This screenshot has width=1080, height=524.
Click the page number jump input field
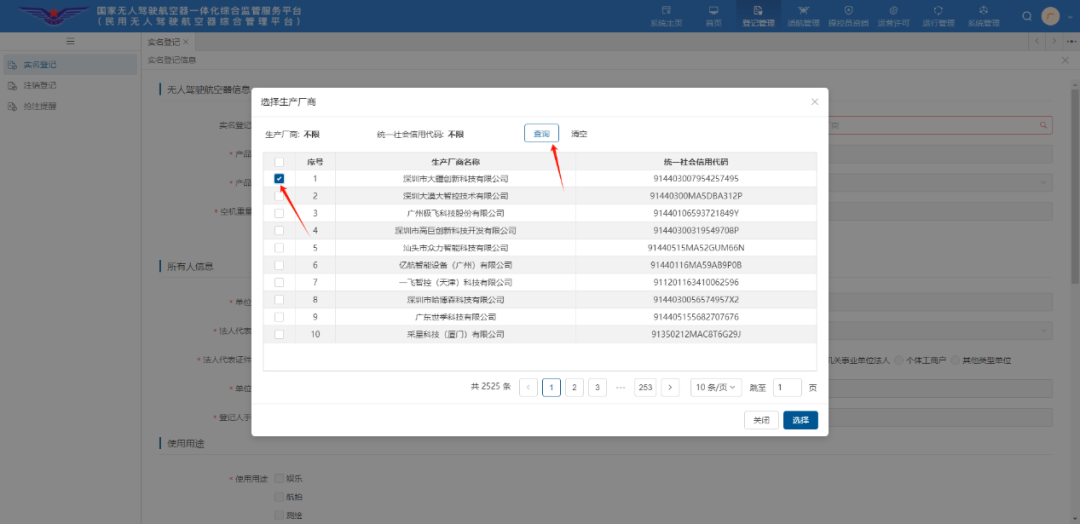pos(787,387)
